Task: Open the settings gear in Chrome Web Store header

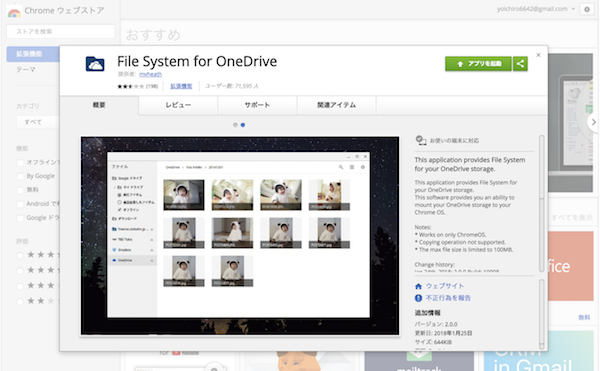Action: click(x=587, y=9)
